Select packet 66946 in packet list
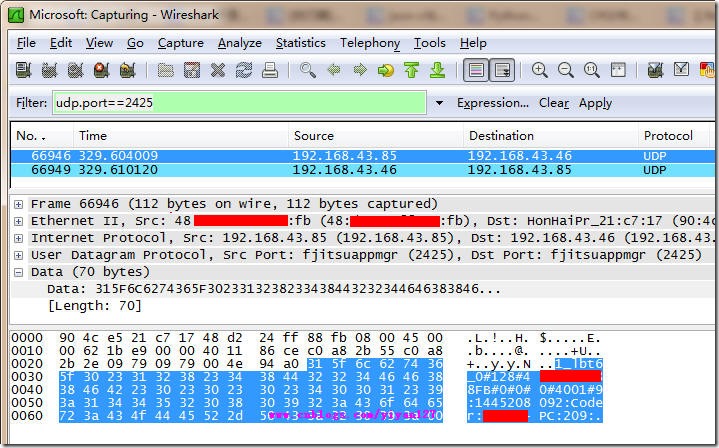Screen dimensions: 719x448 click(363, 156)
